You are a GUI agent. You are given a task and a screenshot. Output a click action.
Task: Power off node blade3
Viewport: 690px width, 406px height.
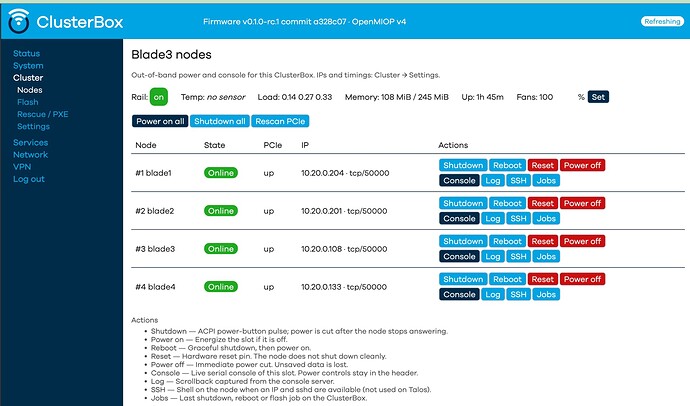tap(582, 241)
